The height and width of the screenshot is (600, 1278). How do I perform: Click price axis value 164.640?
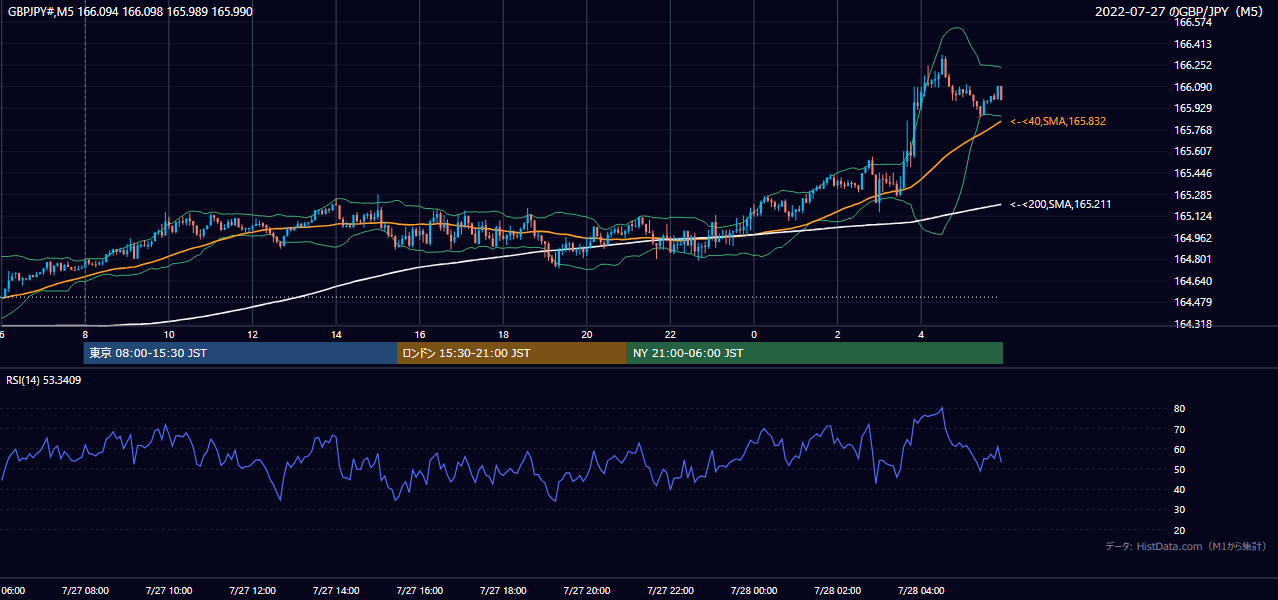tap(1192, 281)
